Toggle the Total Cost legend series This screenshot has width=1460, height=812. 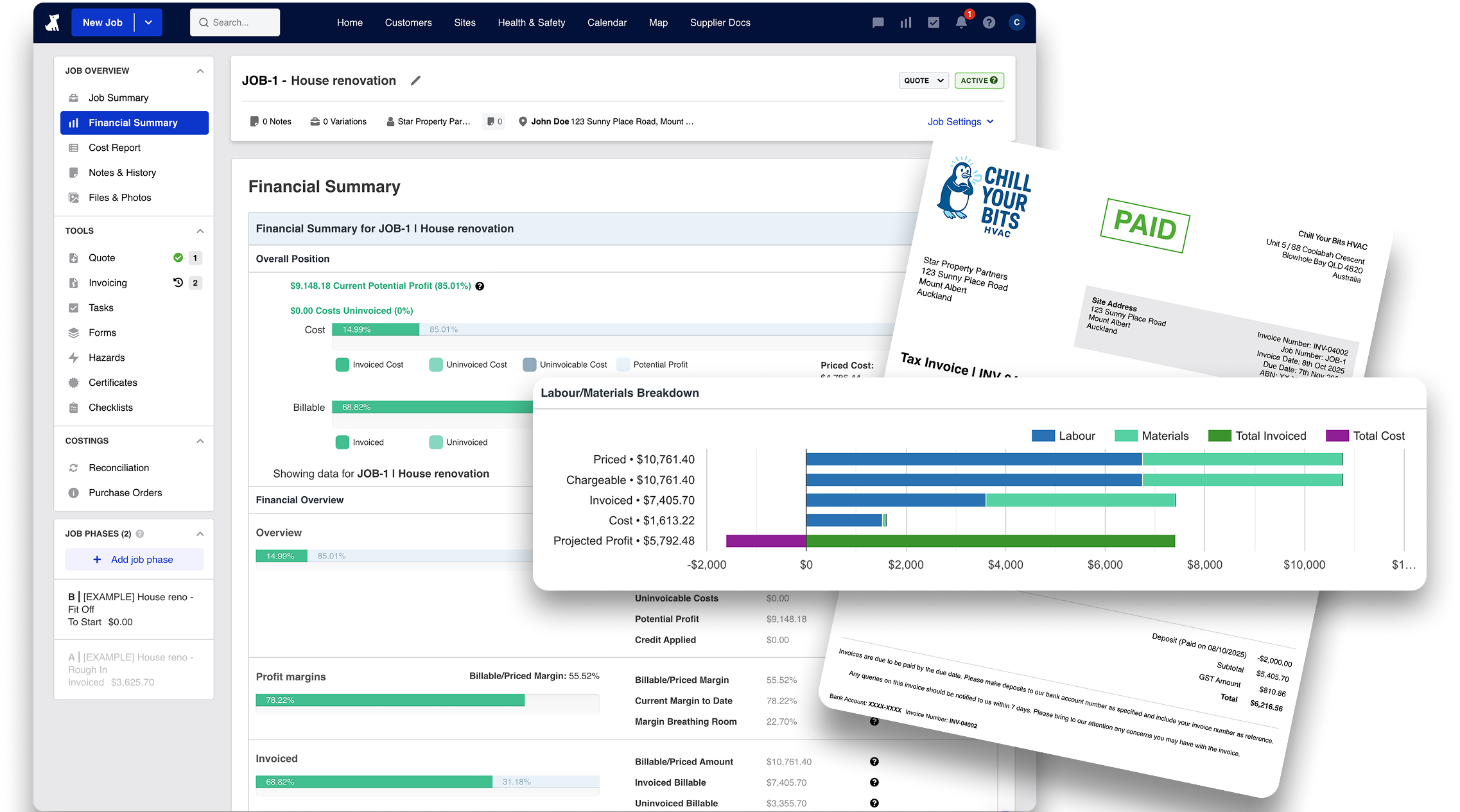click(x=1366, y=436)
